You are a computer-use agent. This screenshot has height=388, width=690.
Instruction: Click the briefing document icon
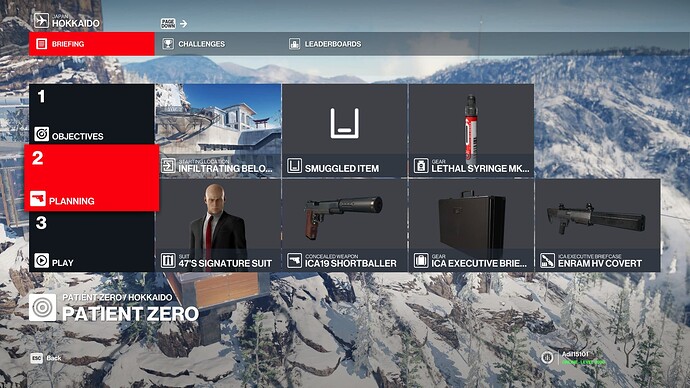click(x=41, y=44)
